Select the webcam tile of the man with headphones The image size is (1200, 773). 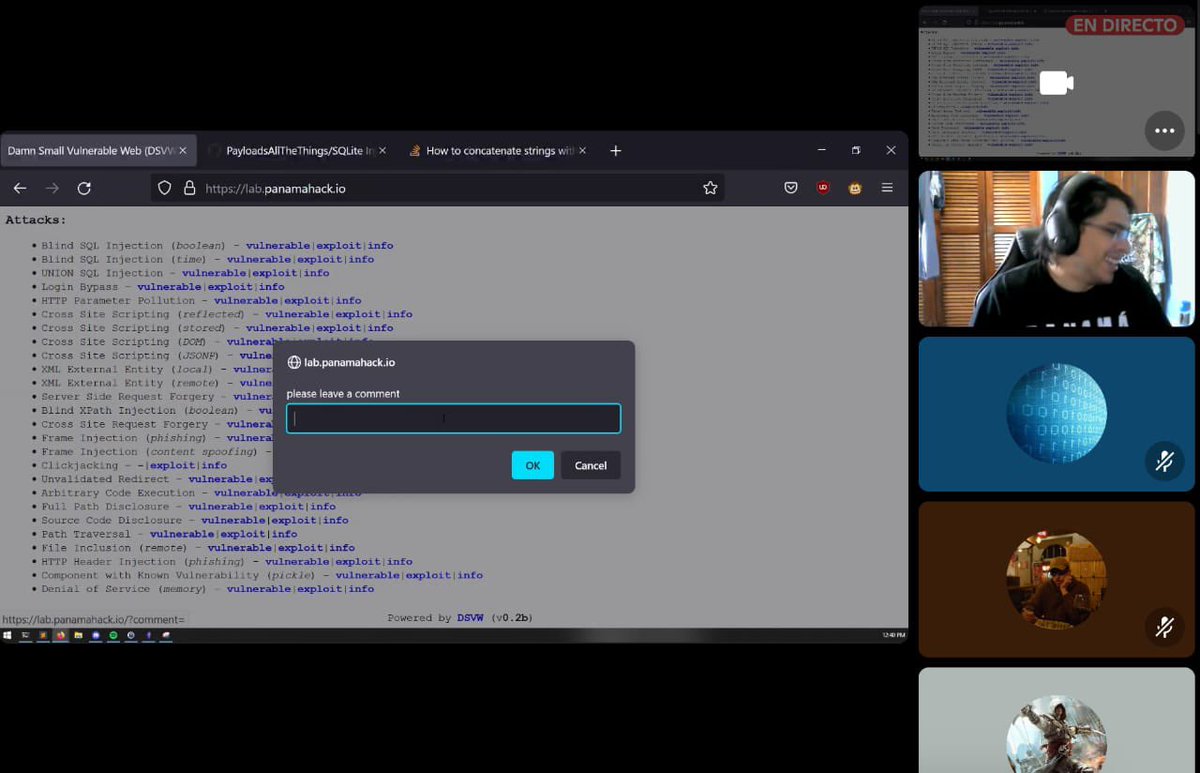point(1057,249)
